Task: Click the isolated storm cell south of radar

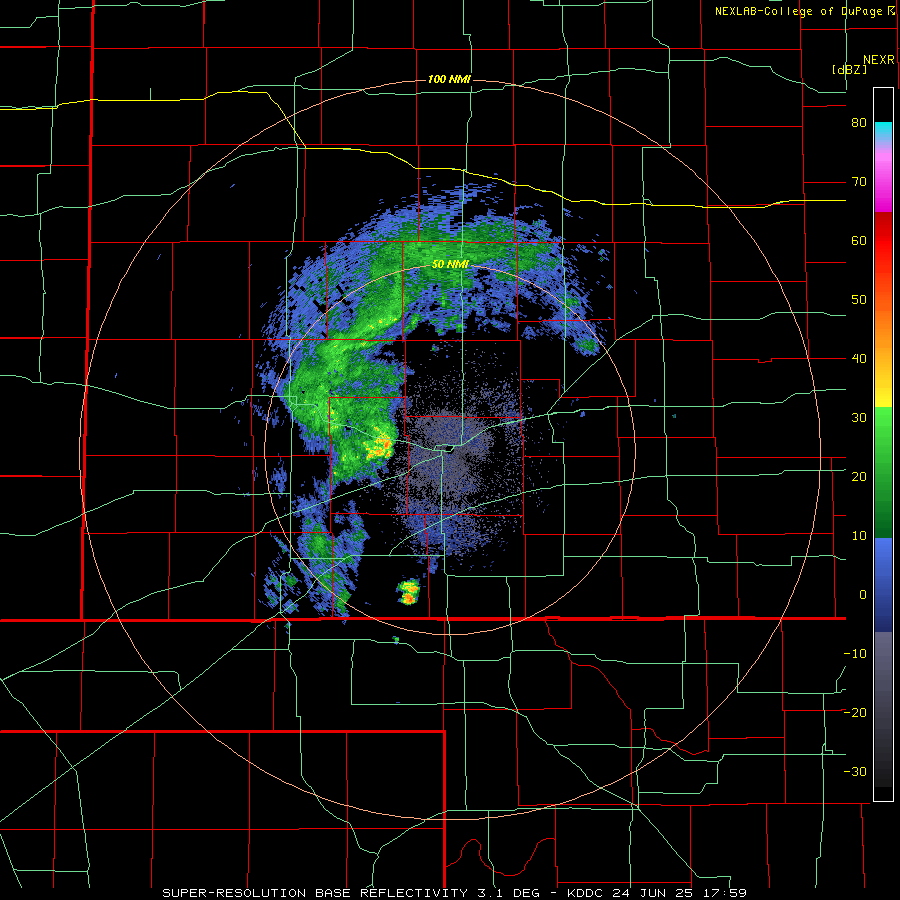Action: [409, 592]
